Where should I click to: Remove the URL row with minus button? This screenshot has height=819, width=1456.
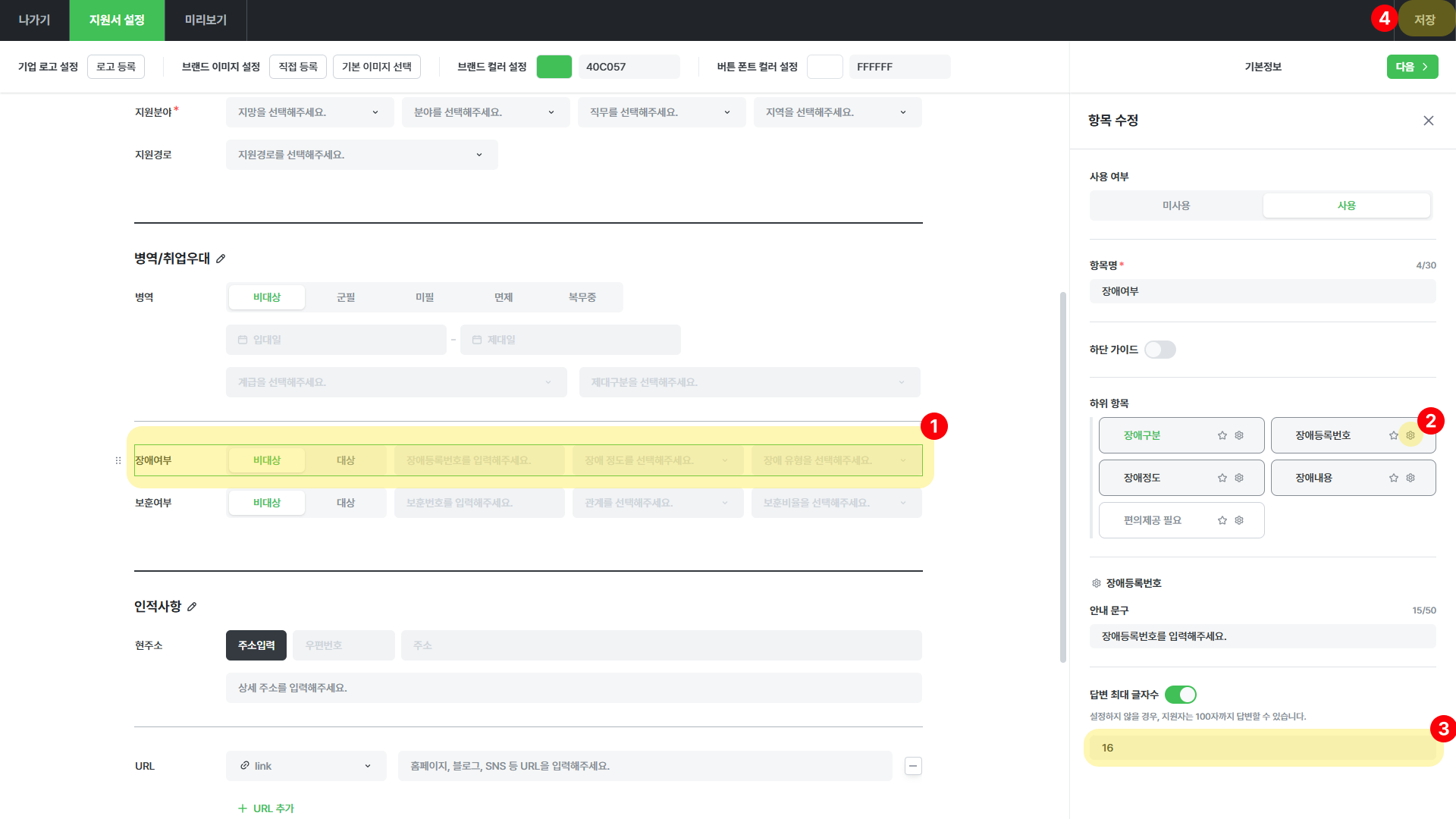coord(913,766)
